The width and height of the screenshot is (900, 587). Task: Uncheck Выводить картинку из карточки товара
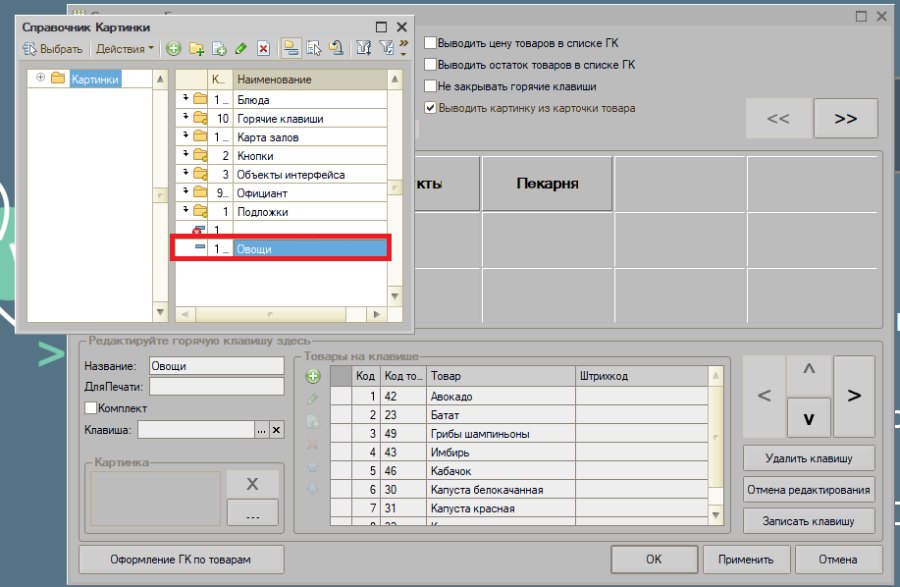pyautogui.click(x=430, y=107)
